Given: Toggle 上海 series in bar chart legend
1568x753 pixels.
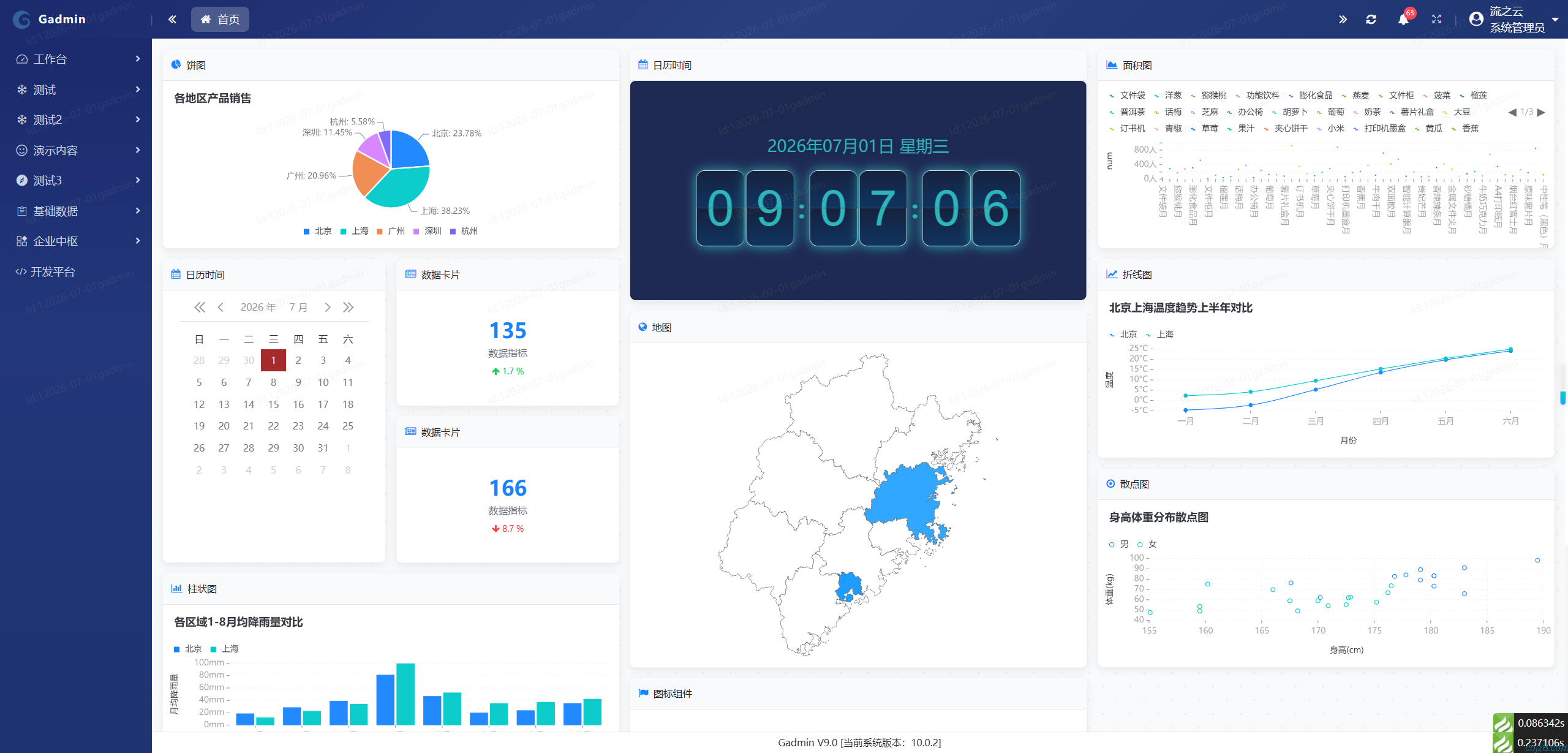Looking at the screenshot, I should (225, 649).
